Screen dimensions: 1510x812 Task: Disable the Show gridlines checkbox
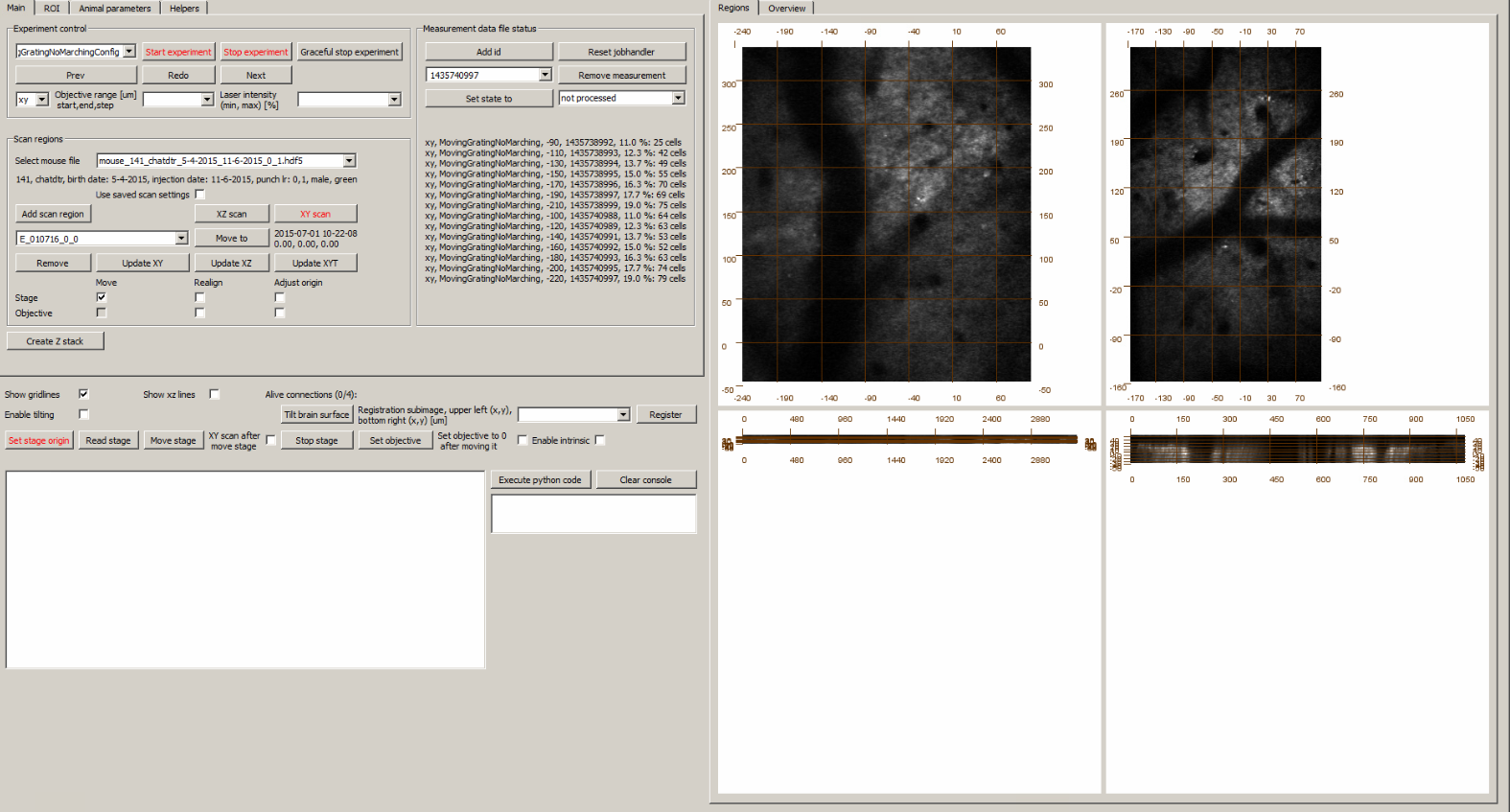83,394
